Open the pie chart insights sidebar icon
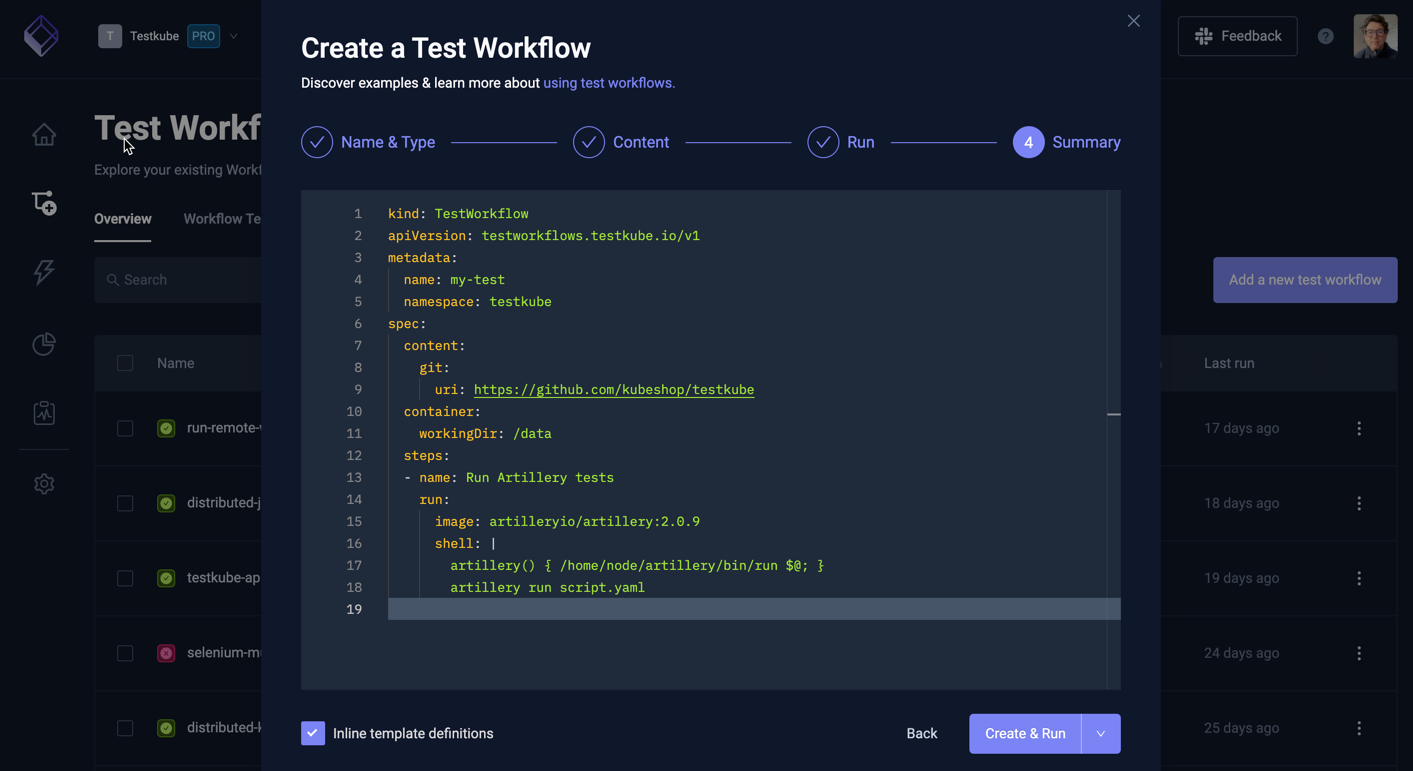This screenshot has width=1413, height=771. 44,344
